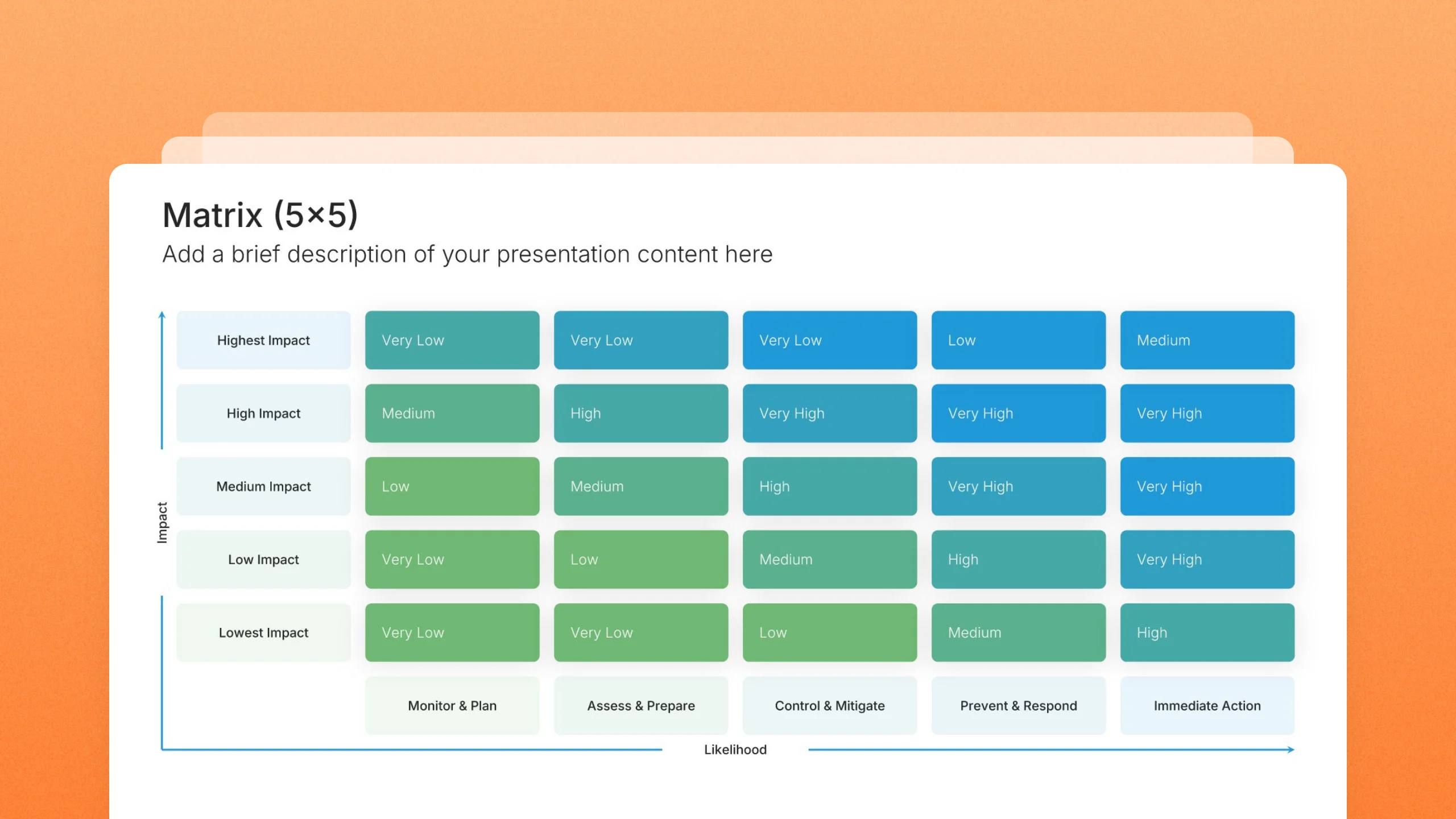
Task: Click the "Low Impact" row label
Action: [263, 560]
